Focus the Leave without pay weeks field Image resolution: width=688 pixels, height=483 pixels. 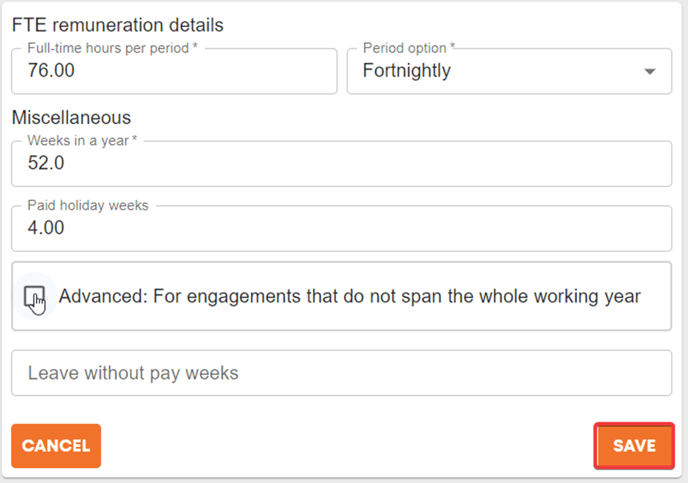tap(341, 373)
